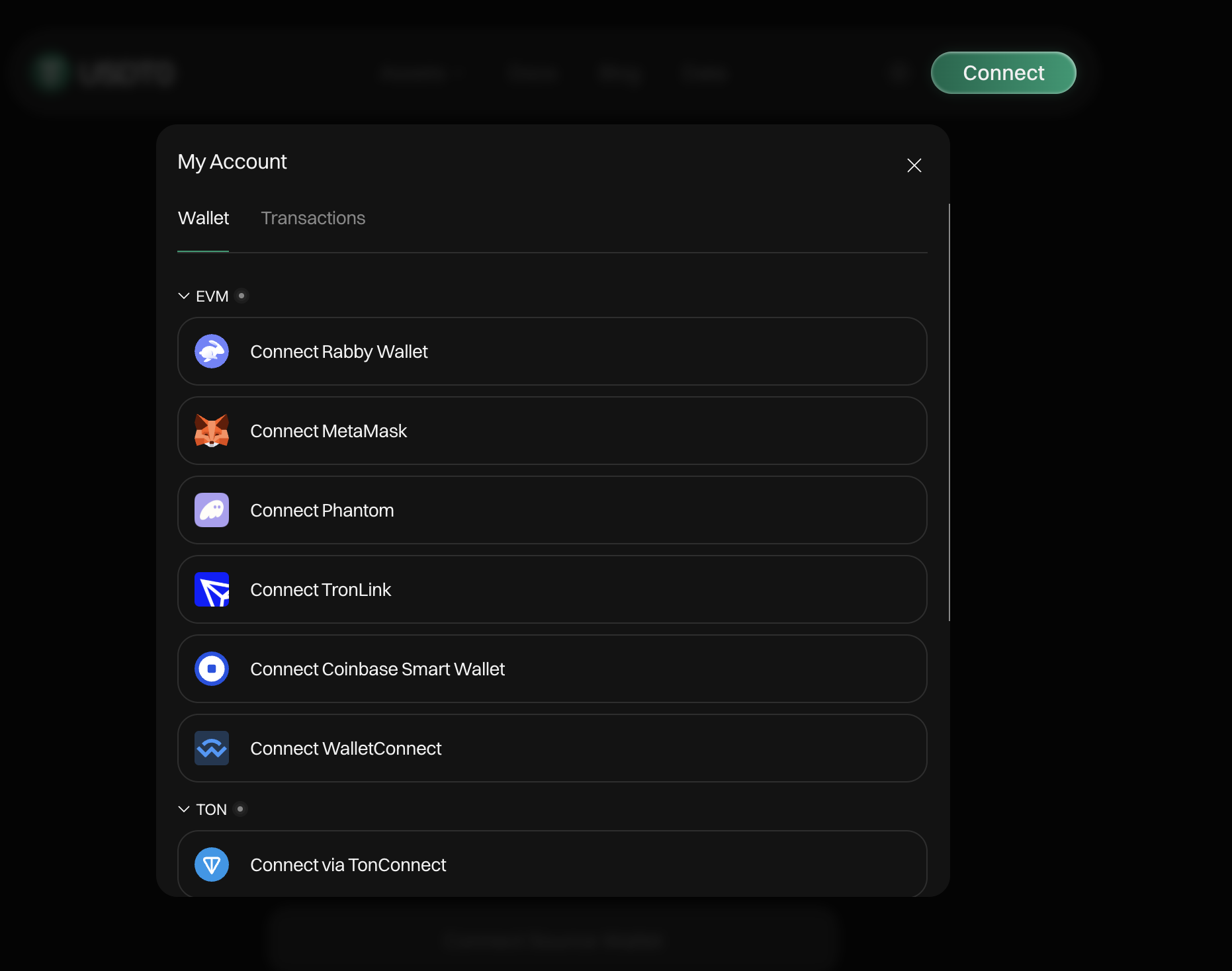1232x971 pixels.
Task: Close the My Account dialog
Action: coord(914,165)
